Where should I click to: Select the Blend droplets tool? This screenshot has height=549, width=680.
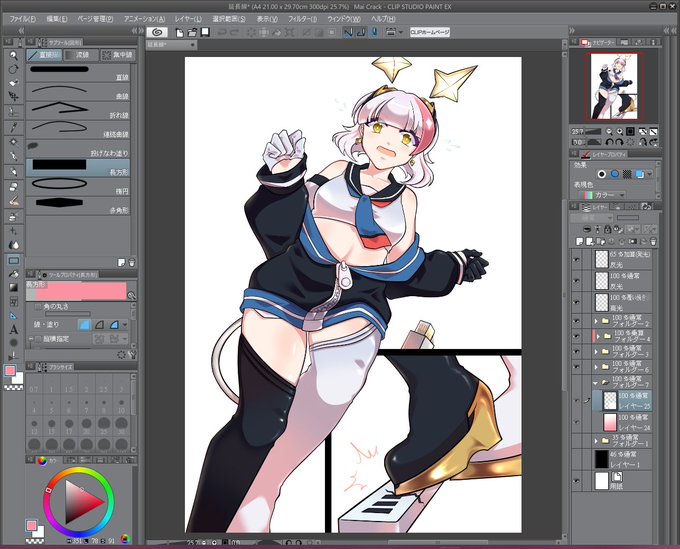(x=13, y=245)
